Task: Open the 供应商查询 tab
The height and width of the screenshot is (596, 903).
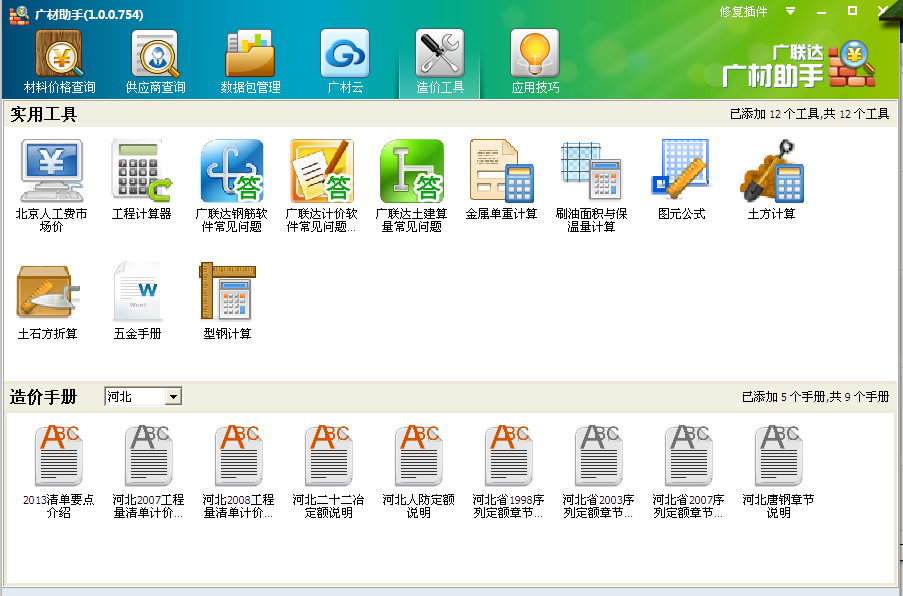Action: coord(155,62)
